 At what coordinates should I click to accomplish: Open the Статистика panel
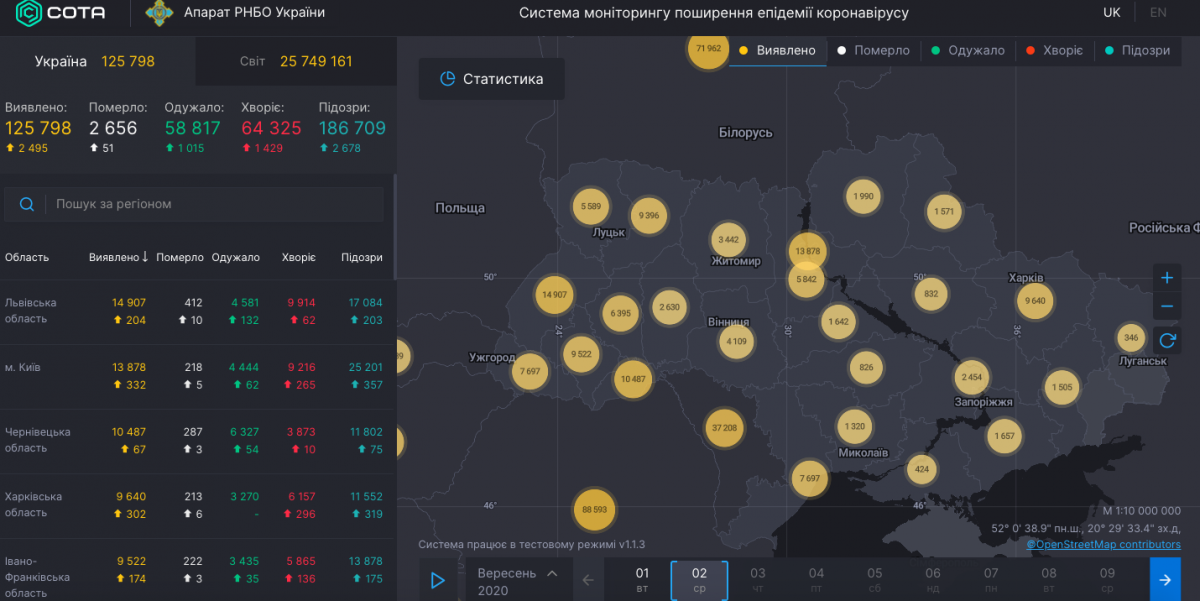(x=491, y=79)
